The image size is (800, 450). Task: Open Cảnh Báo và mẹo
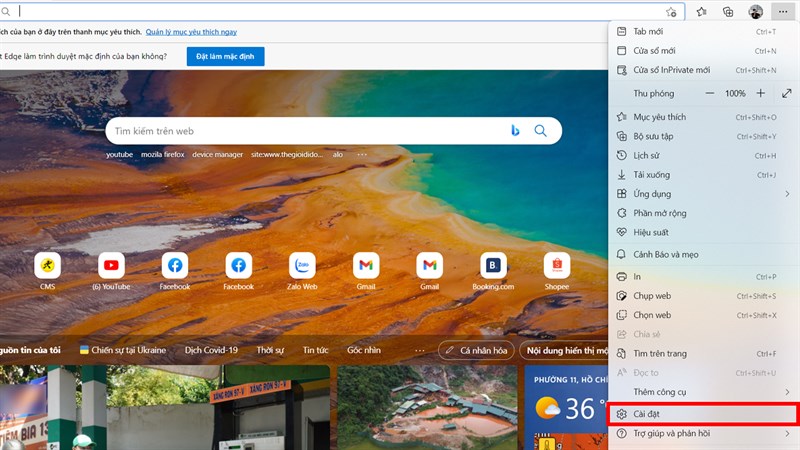point(703,255)
